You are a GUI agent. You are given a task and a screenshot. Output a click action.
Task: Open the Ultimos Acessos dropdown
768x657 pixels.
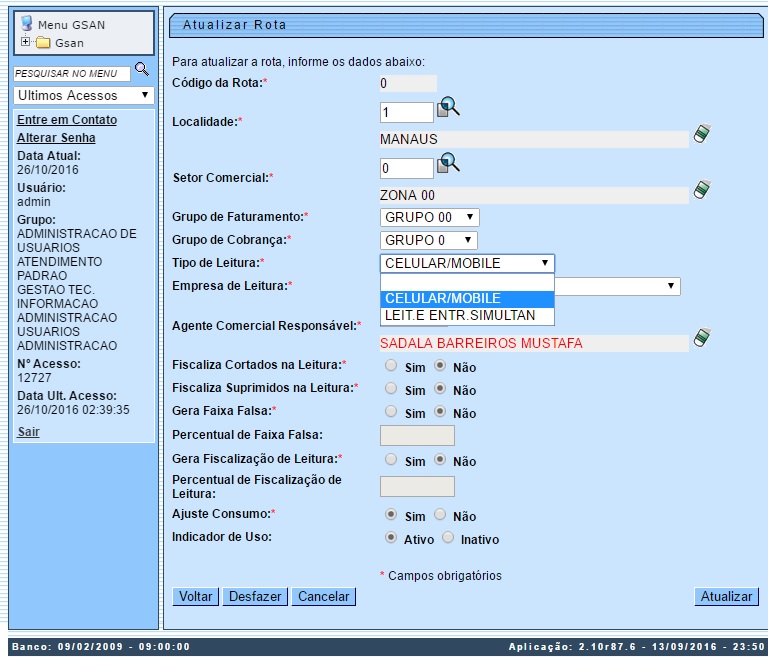pos(84,95)
